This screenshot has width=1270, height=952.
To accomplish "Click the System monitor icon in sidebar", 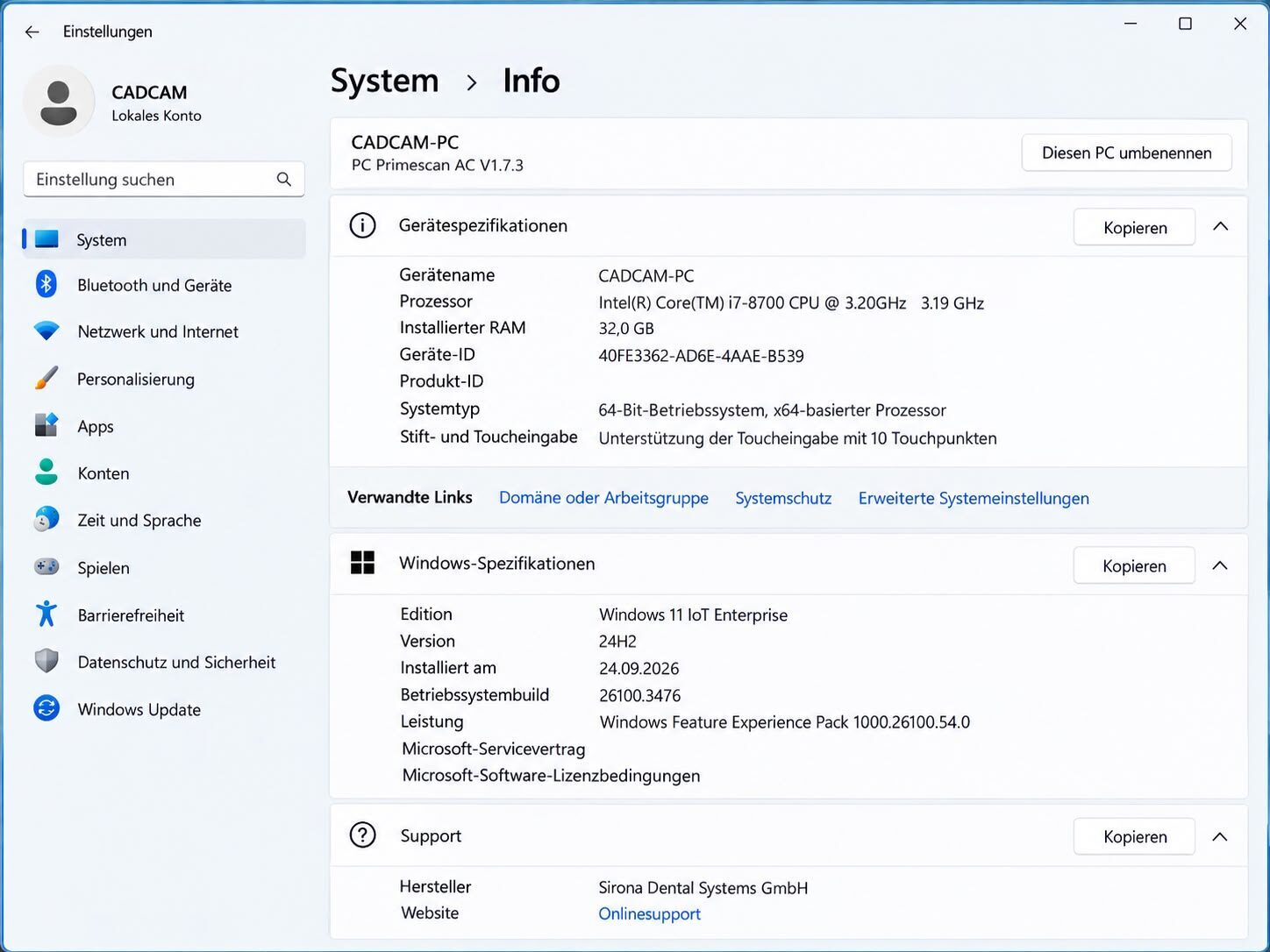I will click(x=46, y=239).
